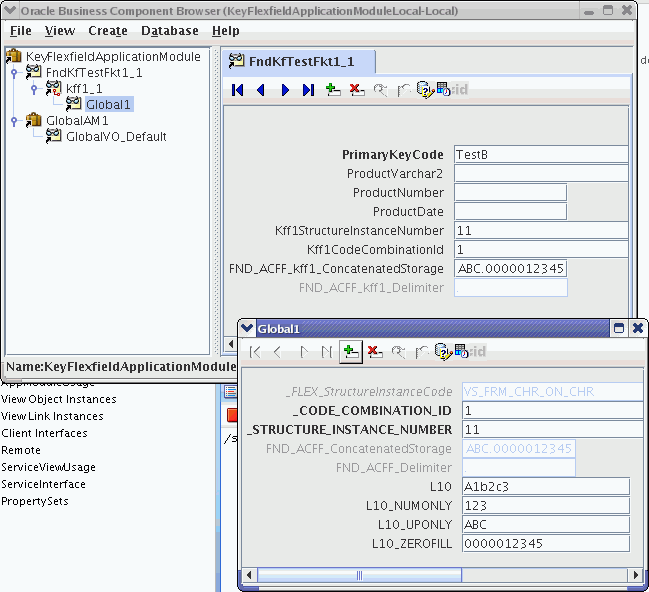
Task: Delete current row in FndKfTestFkt1_1 toolbar
Action: point(357,90)
